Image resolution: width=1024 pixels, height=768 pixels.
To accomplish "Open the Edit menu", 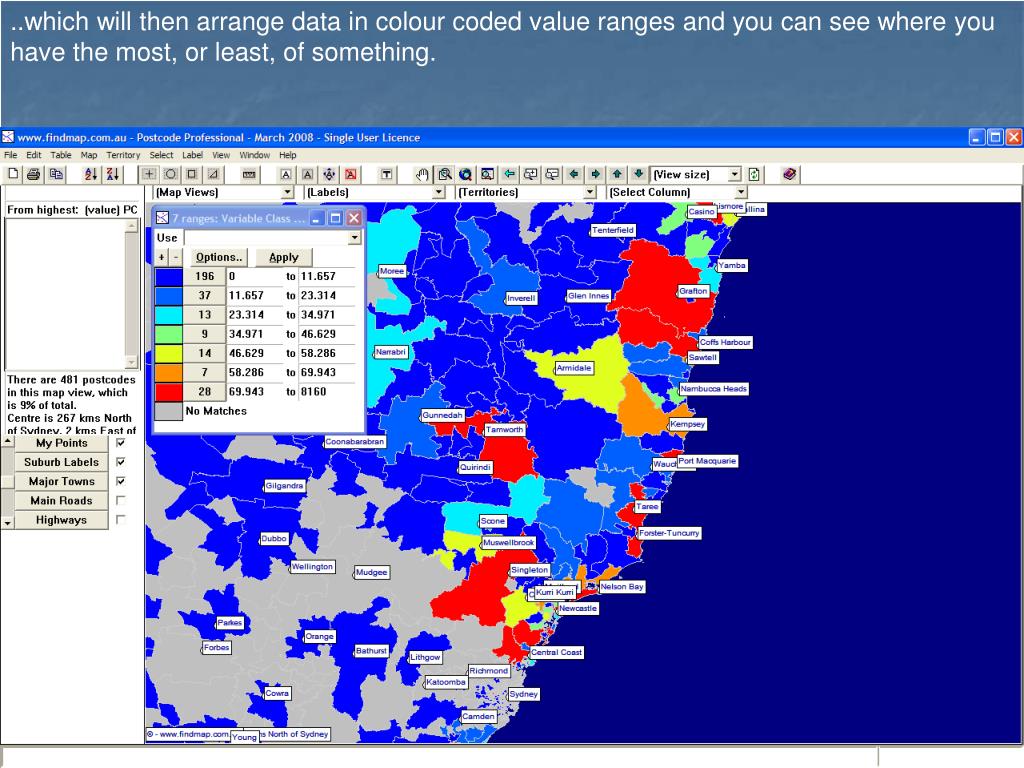I will (x=33, y=155).
